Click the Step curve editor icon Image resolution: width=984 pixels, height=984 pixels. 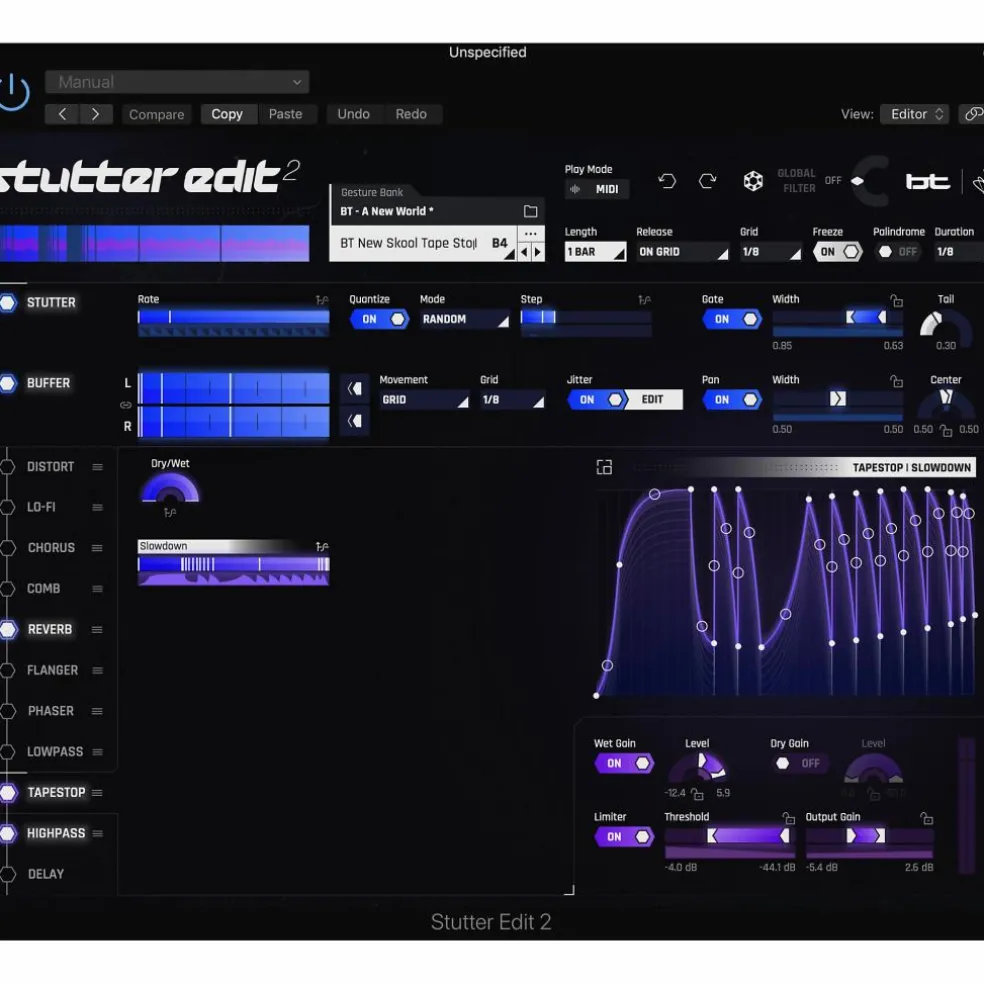(644, 300)
